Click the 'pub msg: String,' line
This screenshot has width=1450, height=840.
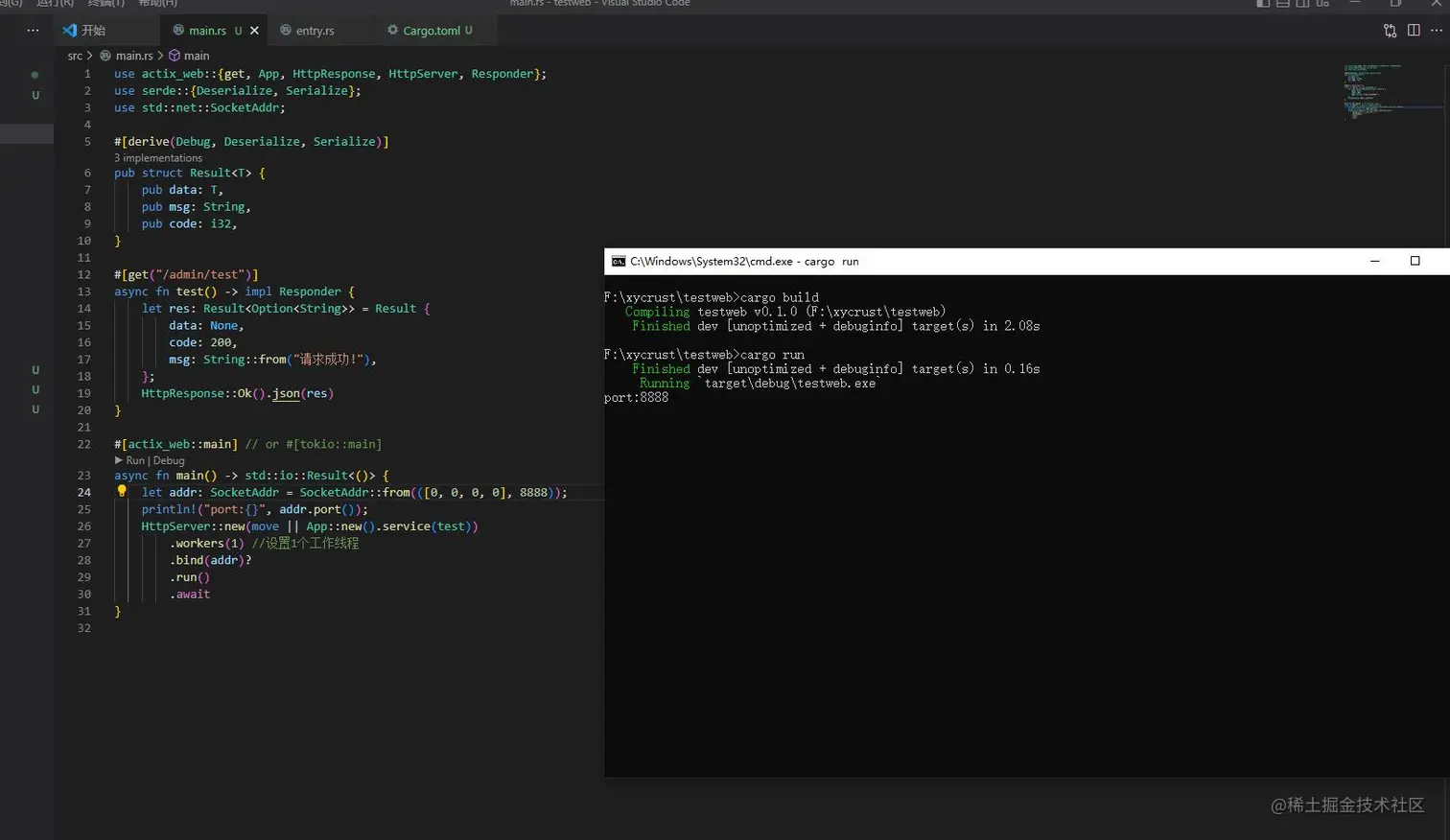pos(197,207)
